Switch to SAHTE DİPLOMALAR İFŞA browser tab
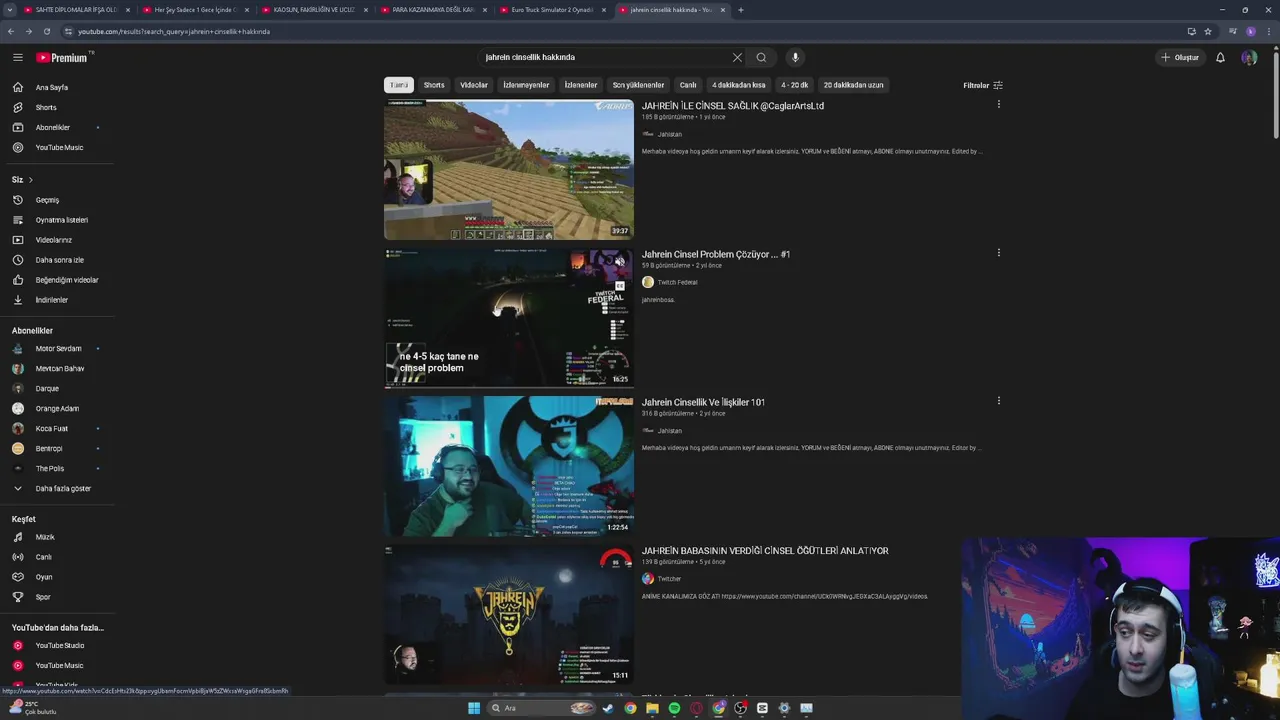This screenshot has width=1280, height=720. [x=76, y=10]
